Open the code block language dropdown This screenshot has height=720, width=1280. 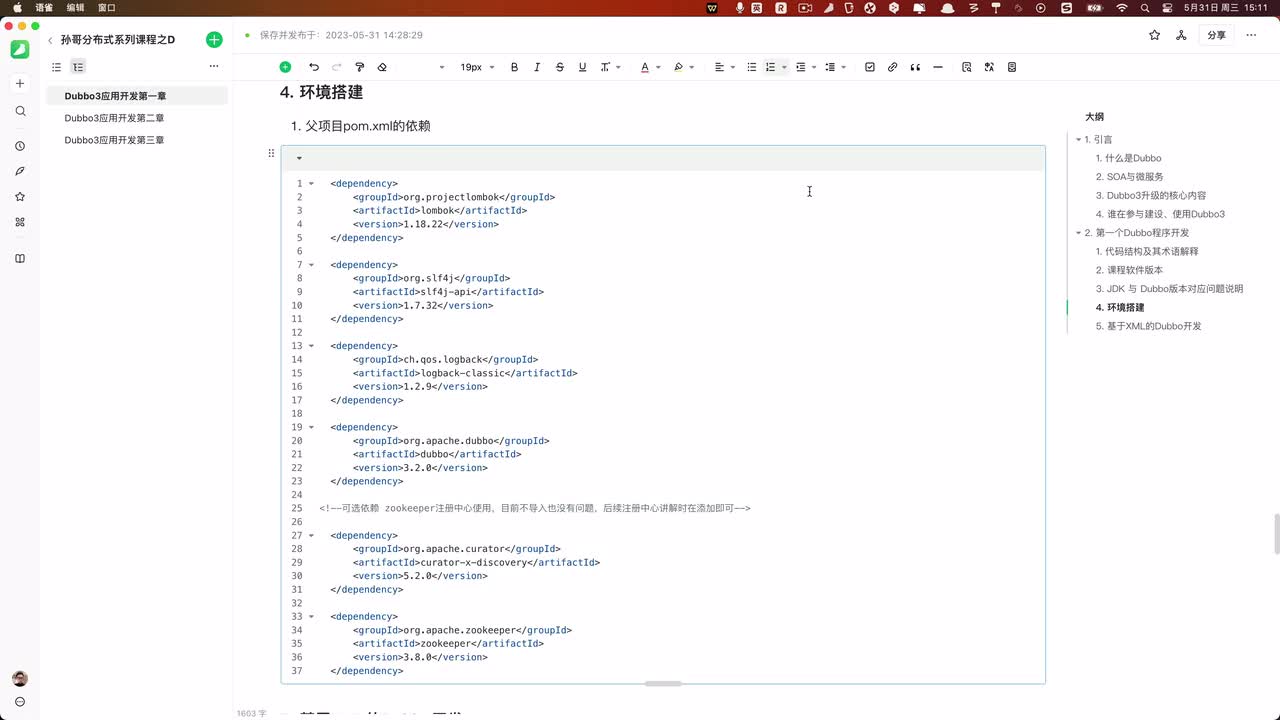click(299, 158)
